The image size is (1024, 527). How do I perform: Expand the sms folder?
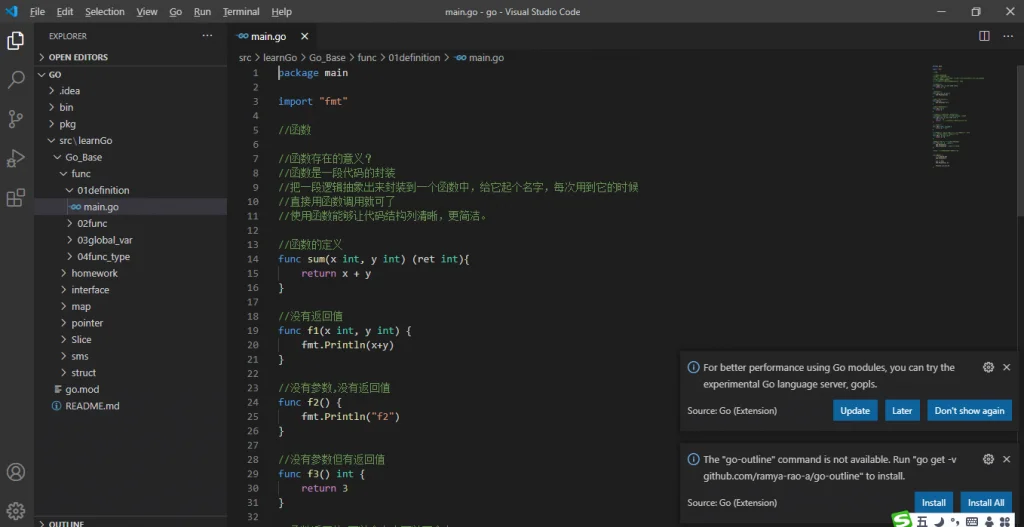pyautogui.click(x=131, y=356)
